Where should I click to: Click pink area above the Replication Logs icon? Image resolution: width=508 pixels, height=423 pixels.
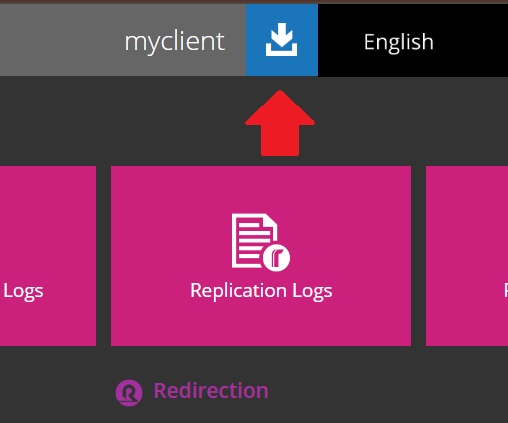tap(261, 188)
